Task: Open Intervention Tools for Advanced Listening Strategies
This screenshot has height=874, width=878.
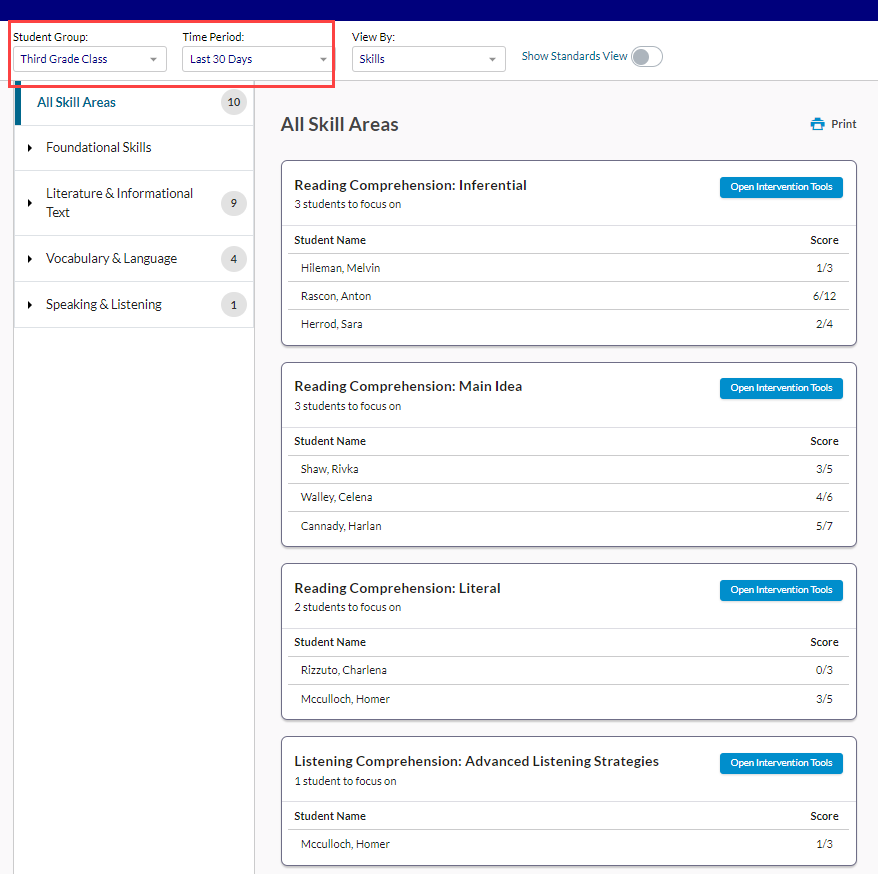Action: (x=781, y=763)
